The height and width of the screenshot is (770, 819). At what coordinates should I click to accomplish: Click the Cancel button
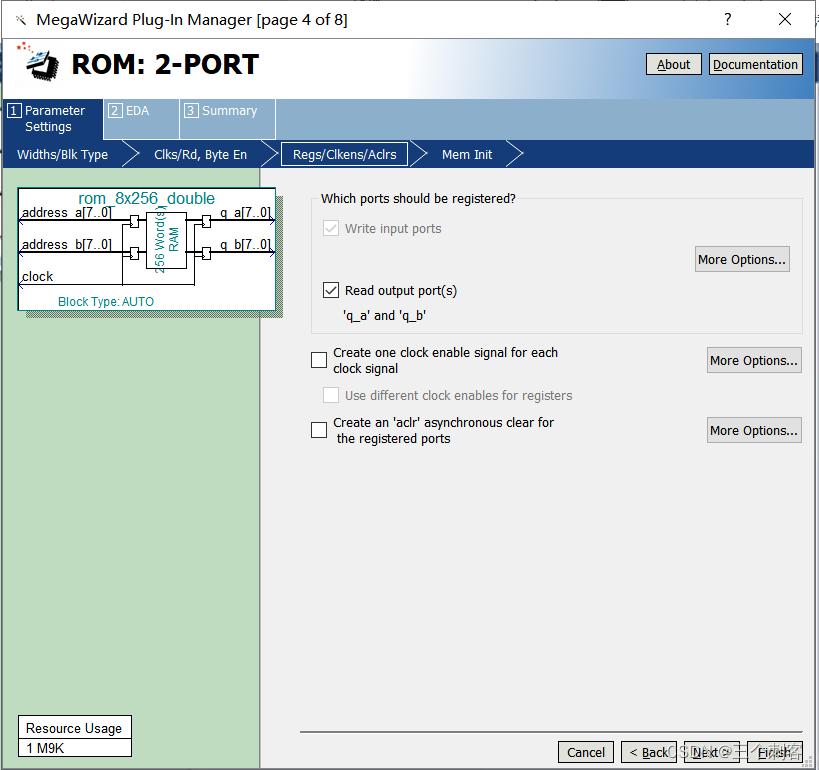(x=586, y=752)
